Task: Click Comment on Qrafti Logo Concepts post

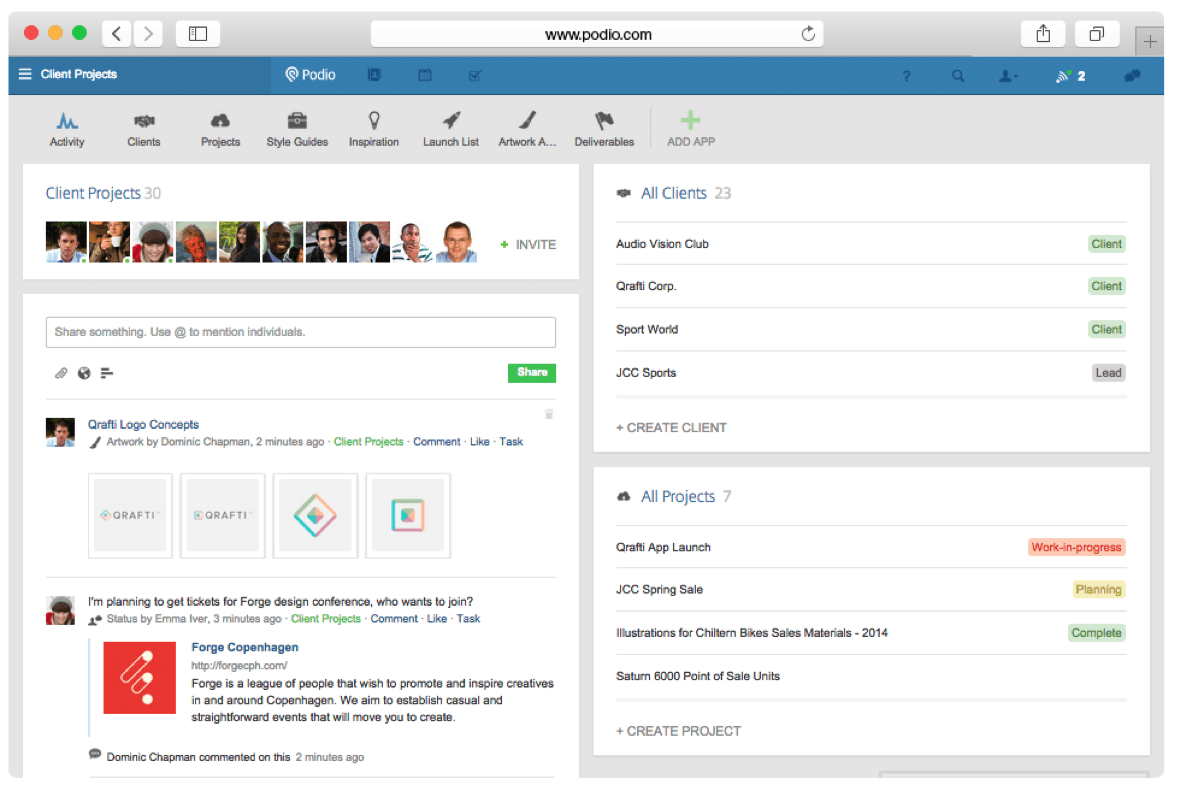Action: click(436, 442)
